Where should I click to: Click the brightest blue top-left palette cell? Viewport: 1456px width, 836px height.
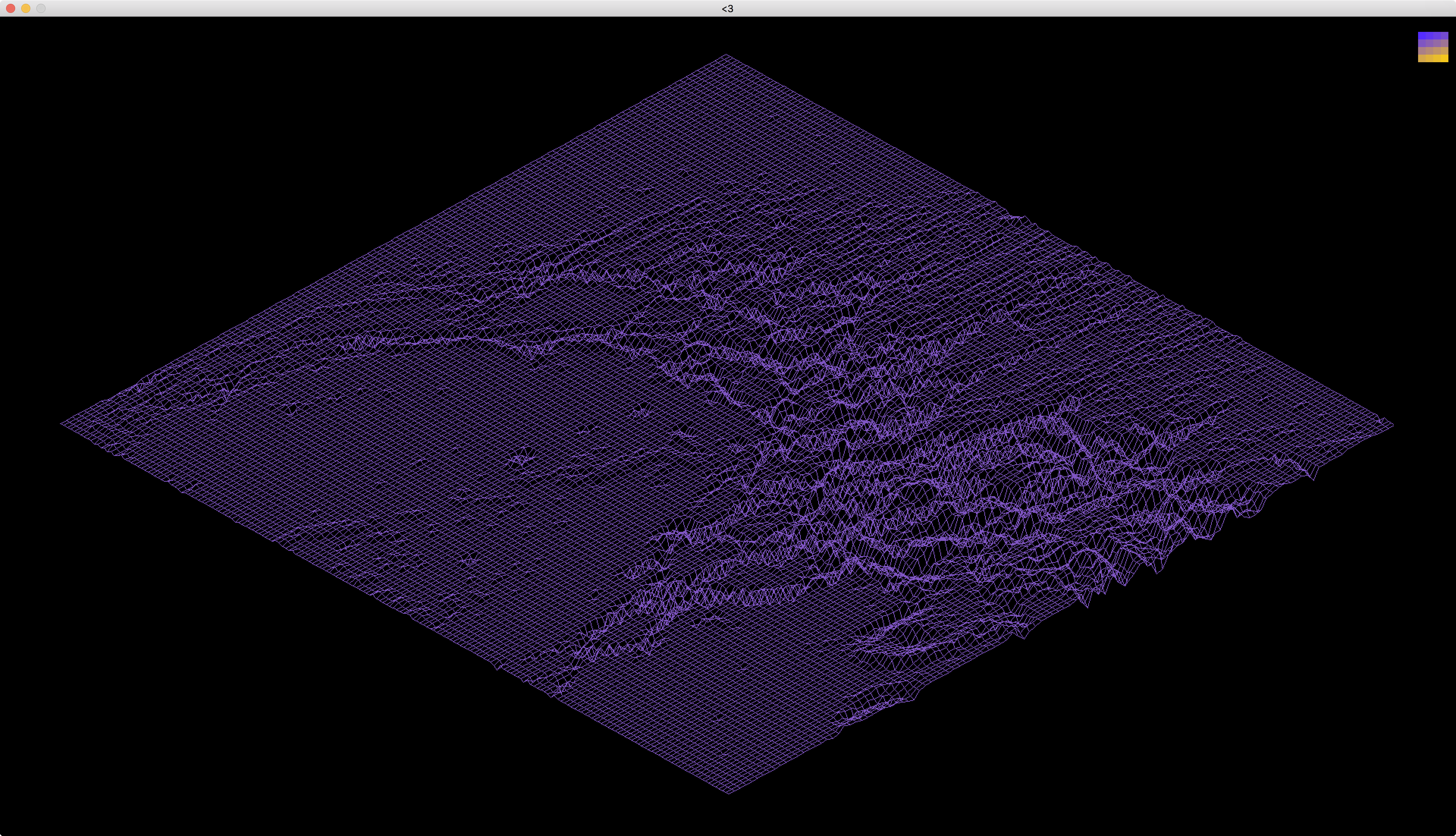pos(1422,36)
